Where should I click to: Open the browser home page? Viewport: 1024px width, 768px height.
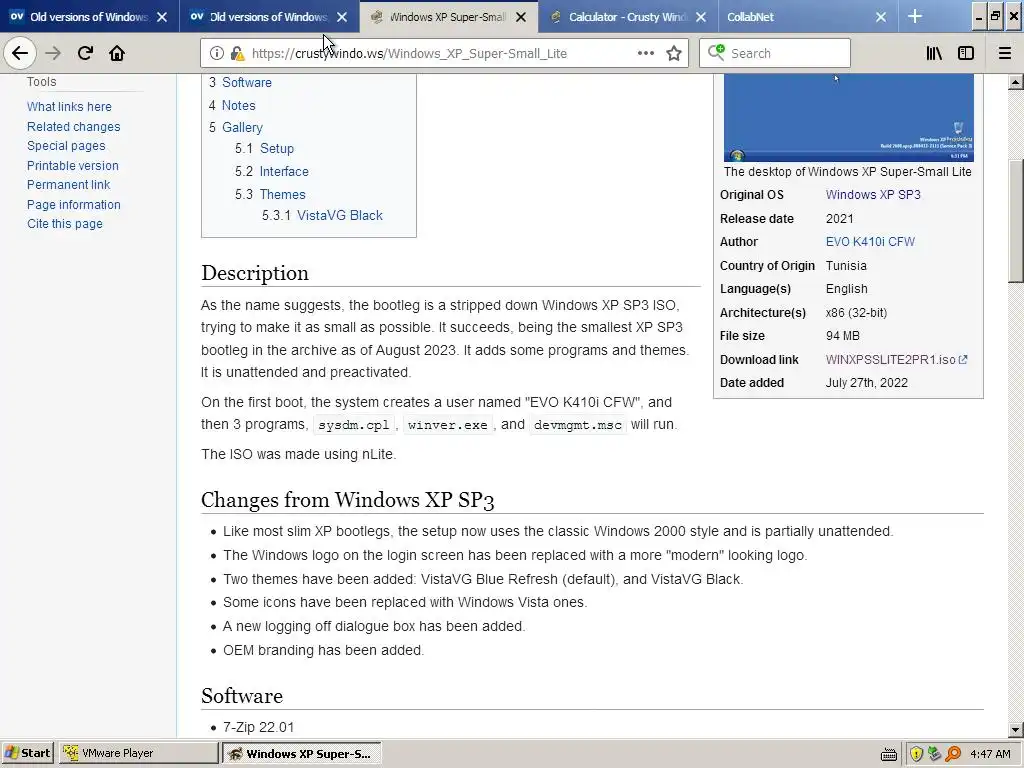click(117, 53)
